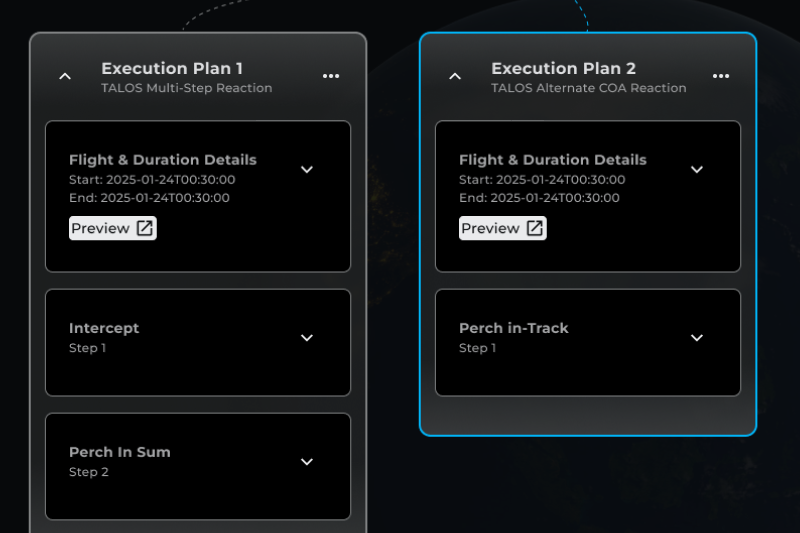Viewport: 800px width, 533px height.
Task: Expand Flight & Duration Details chevron in Plan 1
Action: [307, 169]
